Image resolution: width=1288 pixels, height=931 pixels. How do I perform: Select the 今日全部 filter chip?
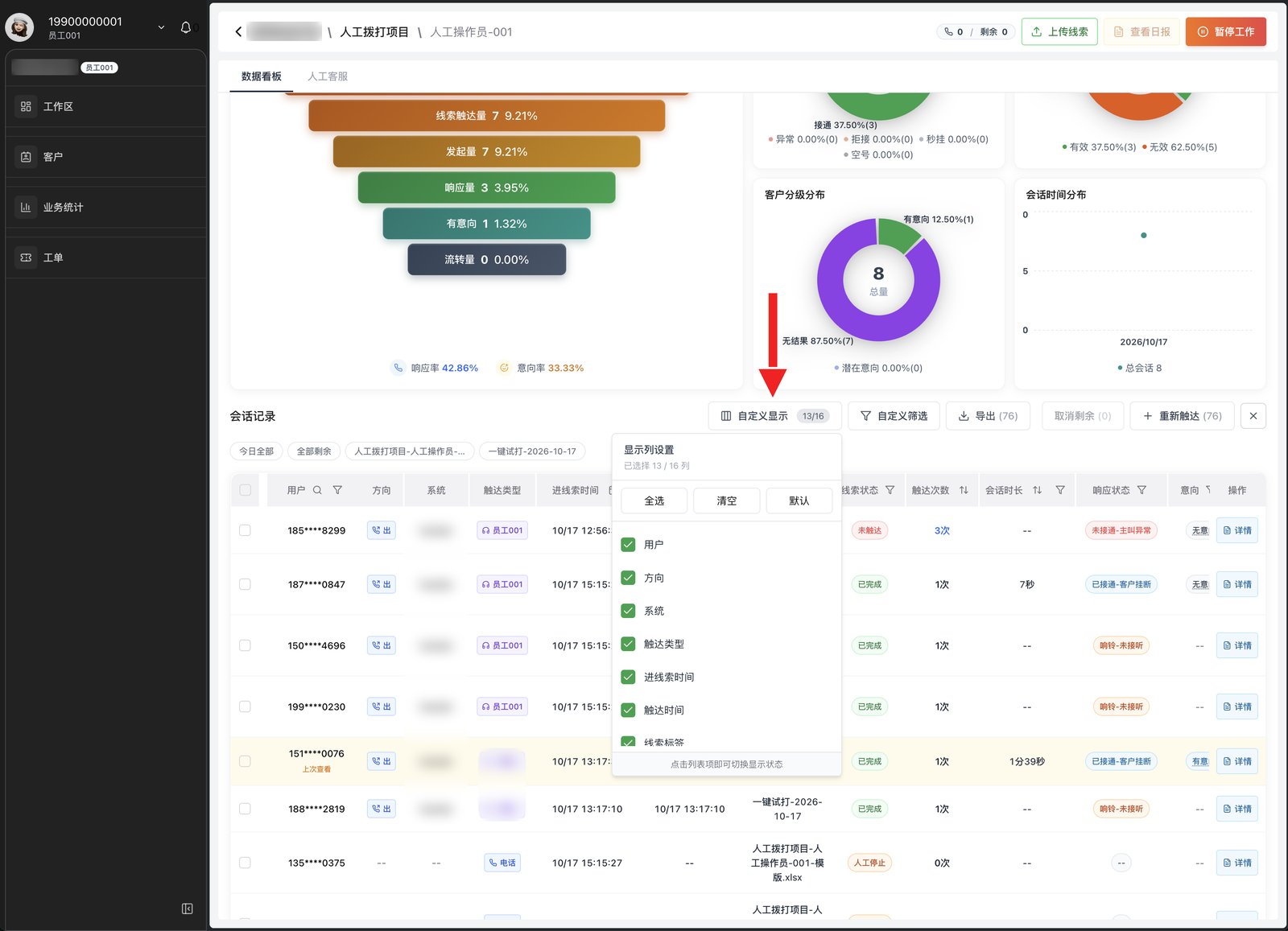tap(256, 451)
